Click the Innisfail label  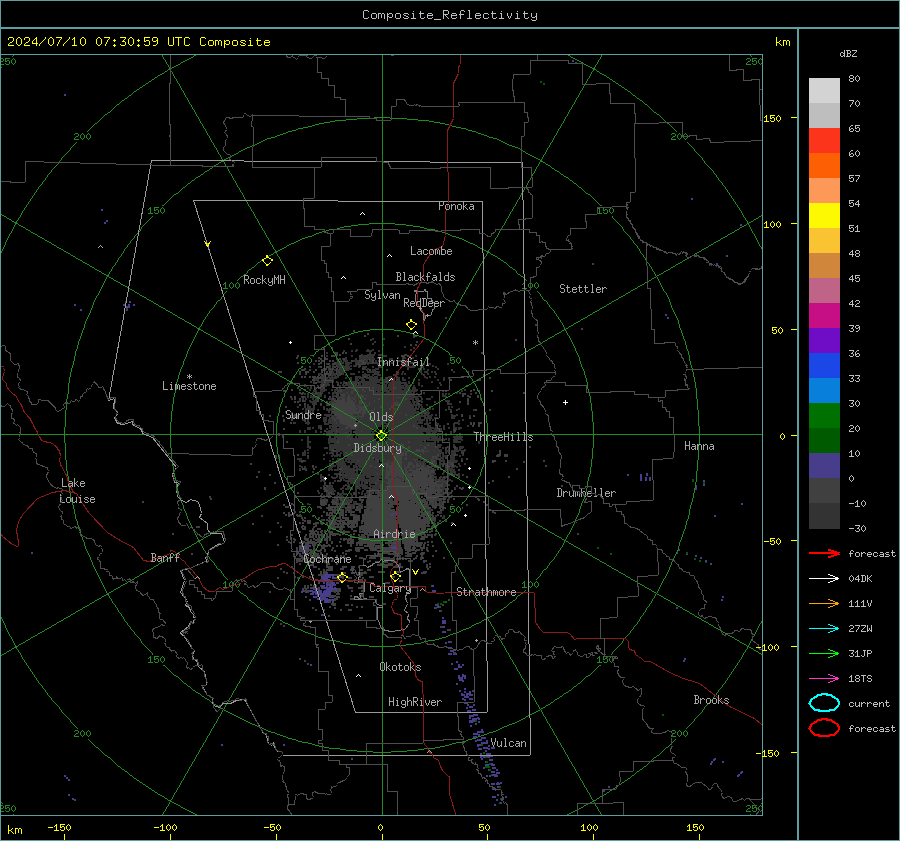pos(403,362)
